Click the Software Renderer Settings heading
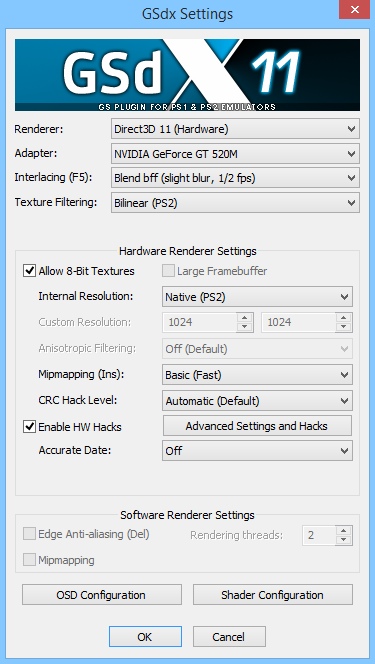Screen dimensions: 375x664 tap(188, 515)
